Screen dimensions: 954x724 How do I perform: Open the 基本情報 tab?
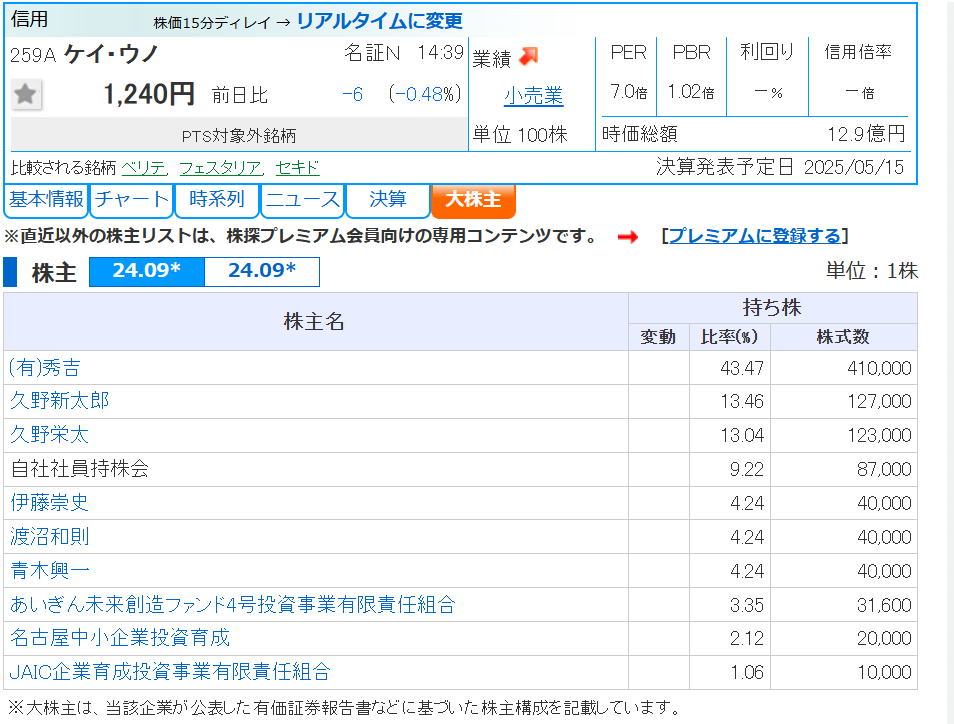46,200
